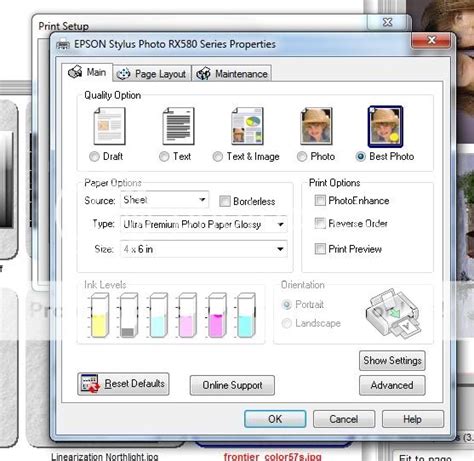Select the Portrait orientation radio button
Viewport: 474px width, 461px height.
286,304
